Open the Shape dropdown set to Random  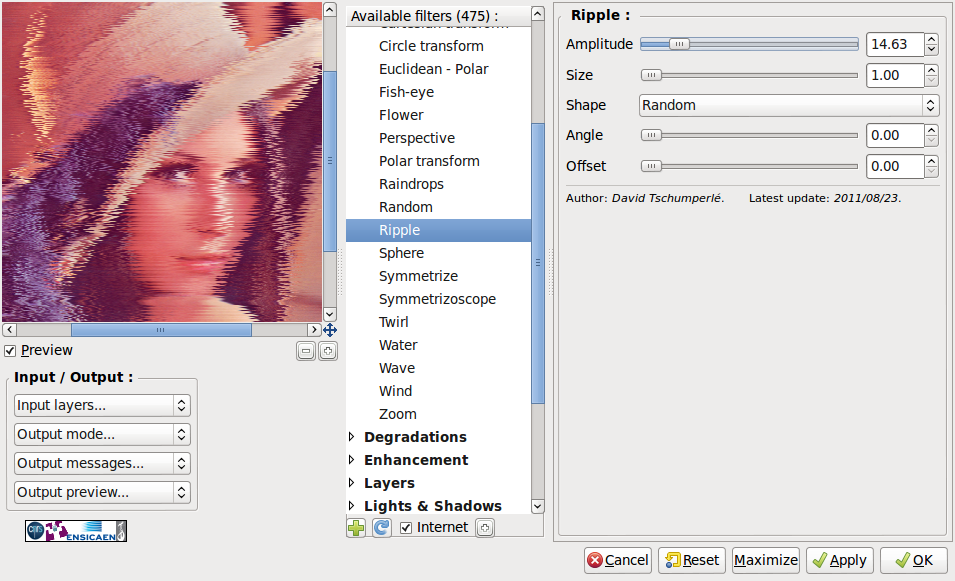click(789, 105)
